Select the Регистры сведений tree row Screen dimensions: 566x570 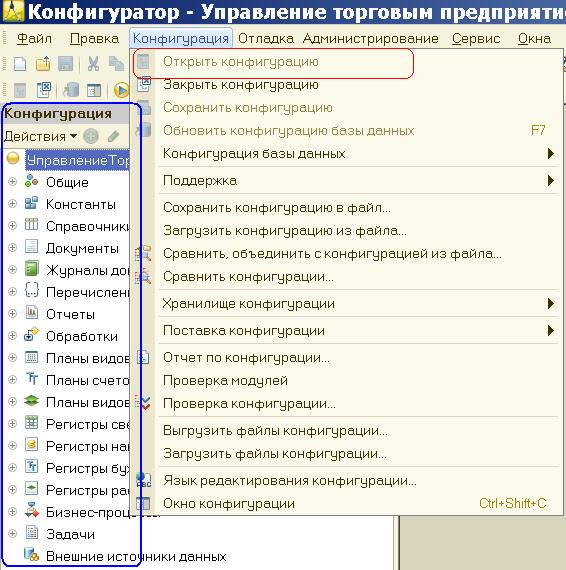[87, 424]
